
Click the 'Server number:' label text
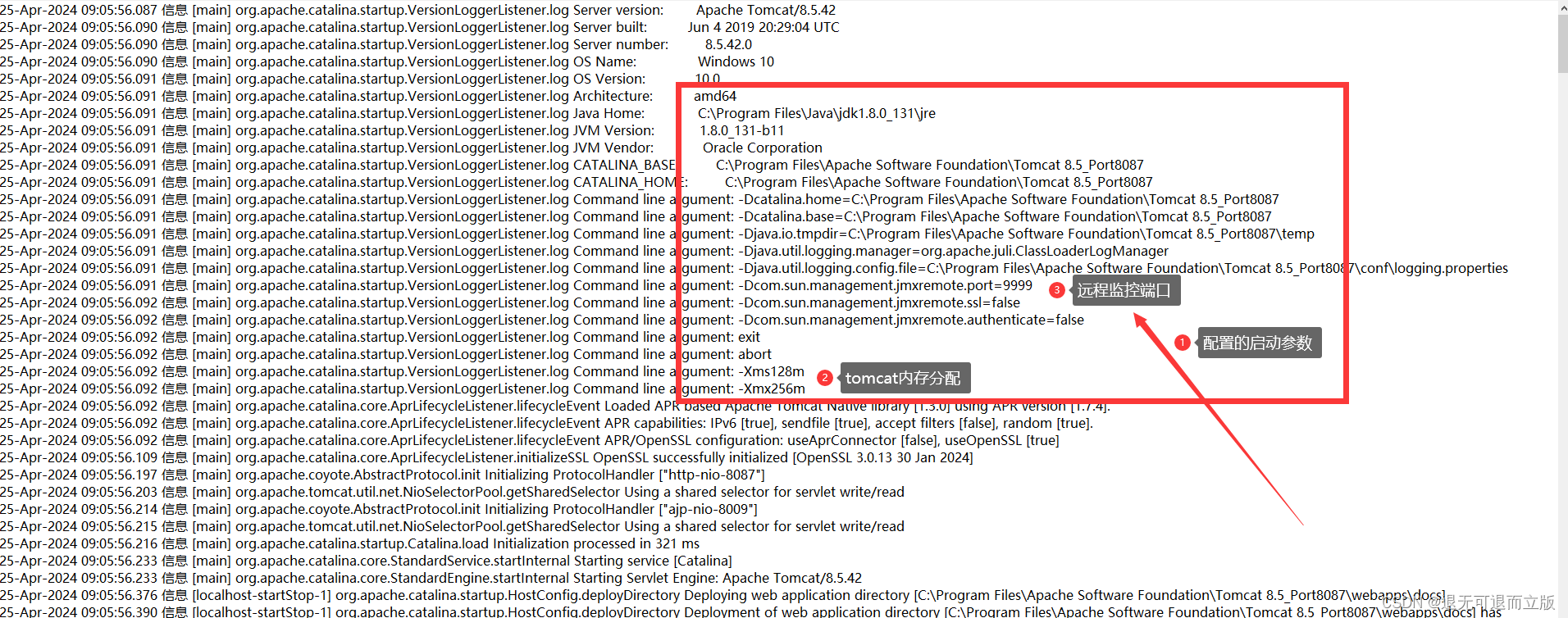tap(621, 44)
